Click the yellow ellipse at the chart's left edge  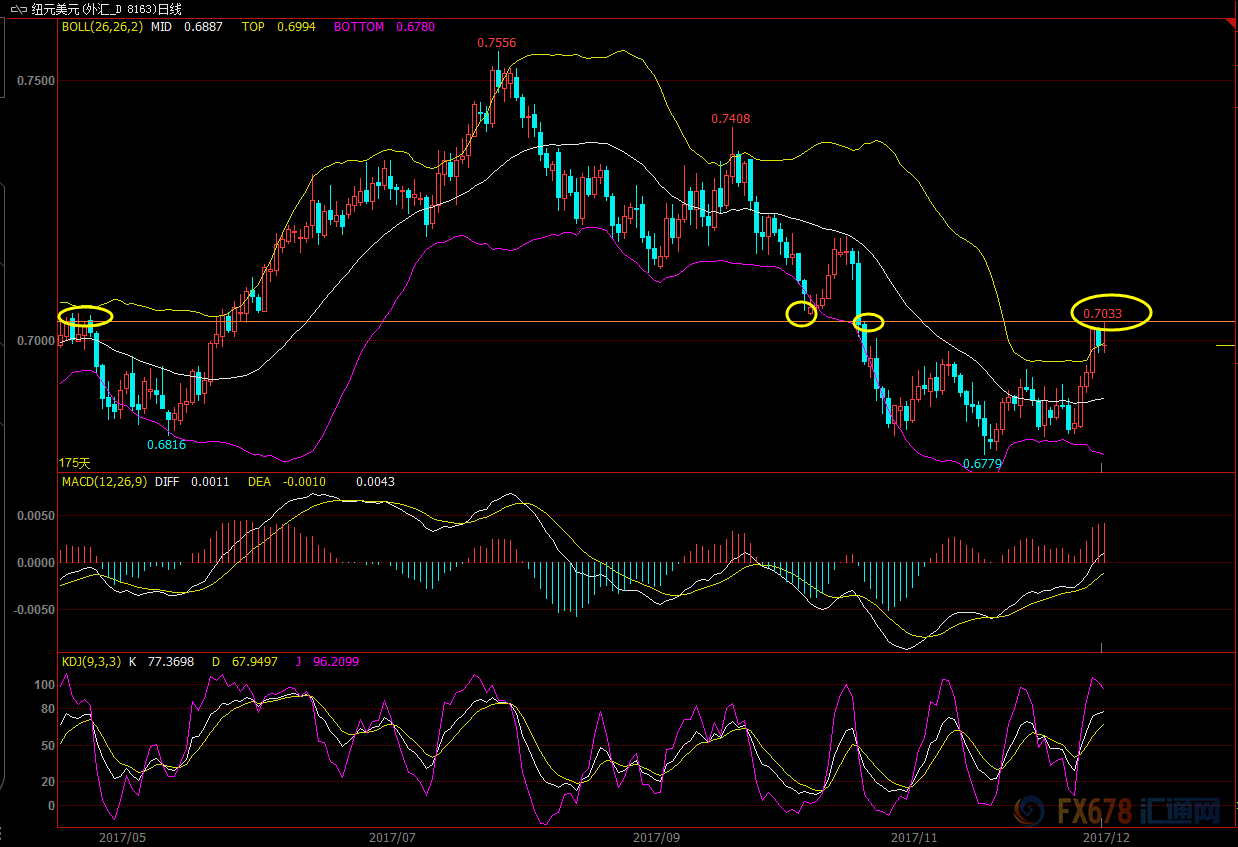pyautogui.click(x=85, y=316)
